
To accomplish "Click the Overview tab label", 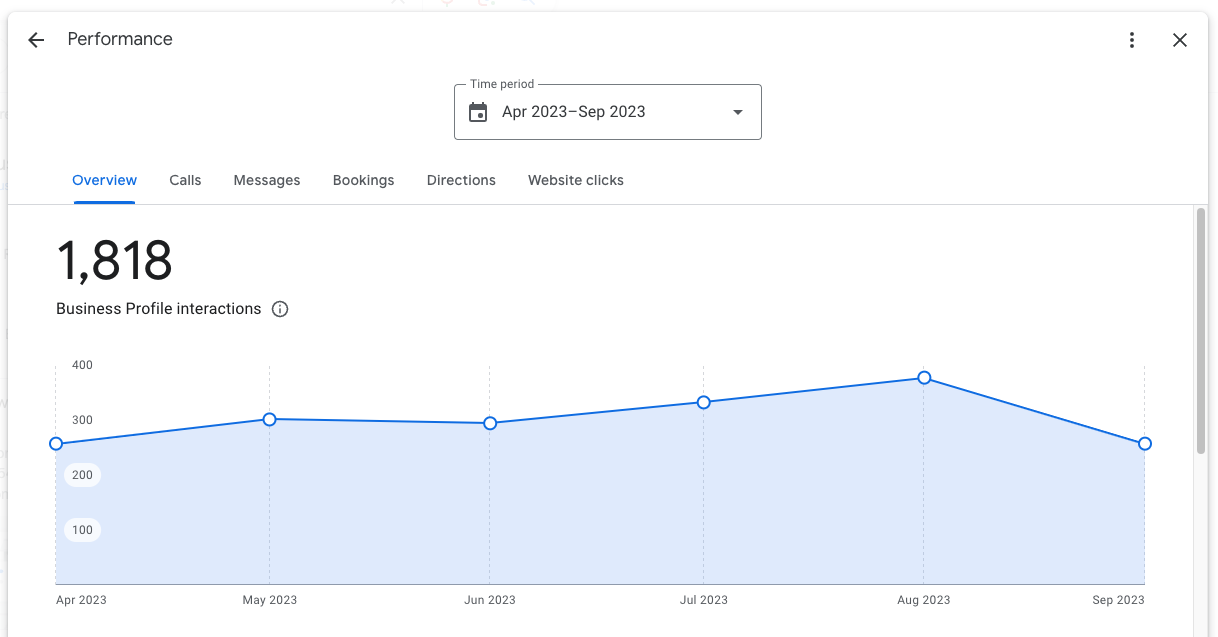I will click(104, 180).
